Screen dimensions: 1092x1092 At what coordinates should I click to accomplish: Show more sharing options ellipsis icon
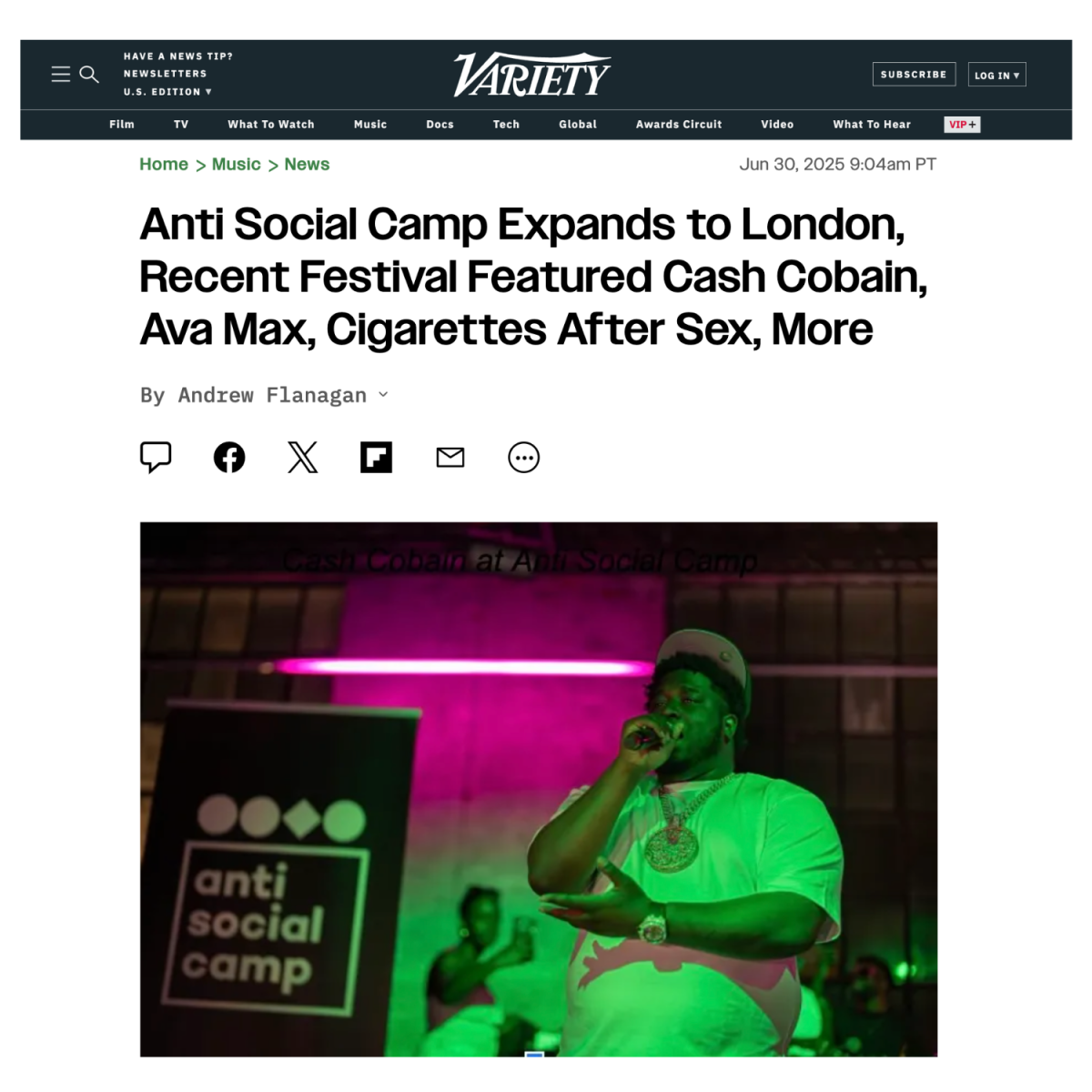pos(523,457)
